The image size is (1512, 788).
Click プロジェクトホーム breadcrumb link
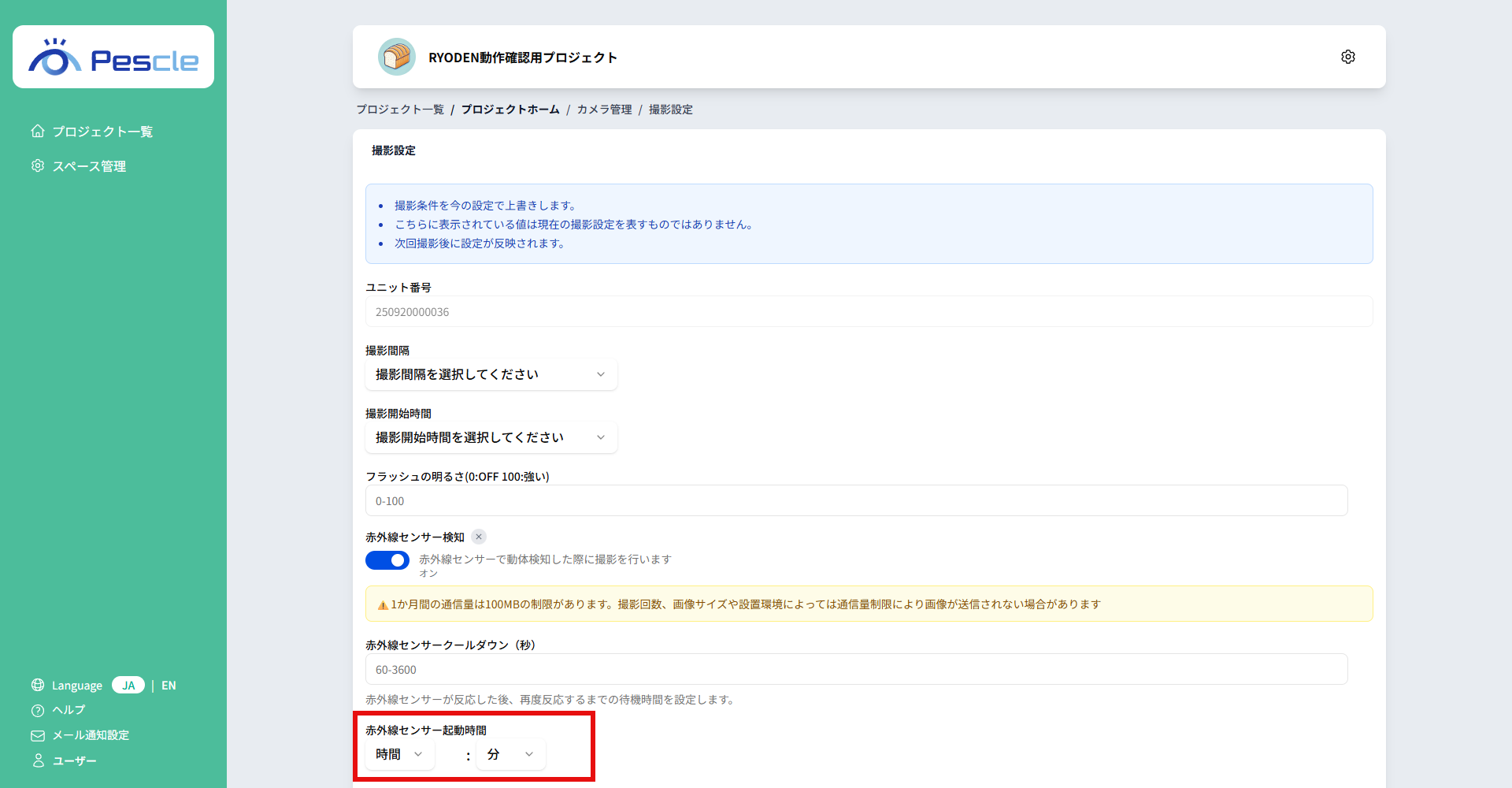pyautogui.click(x=510, y=110)
